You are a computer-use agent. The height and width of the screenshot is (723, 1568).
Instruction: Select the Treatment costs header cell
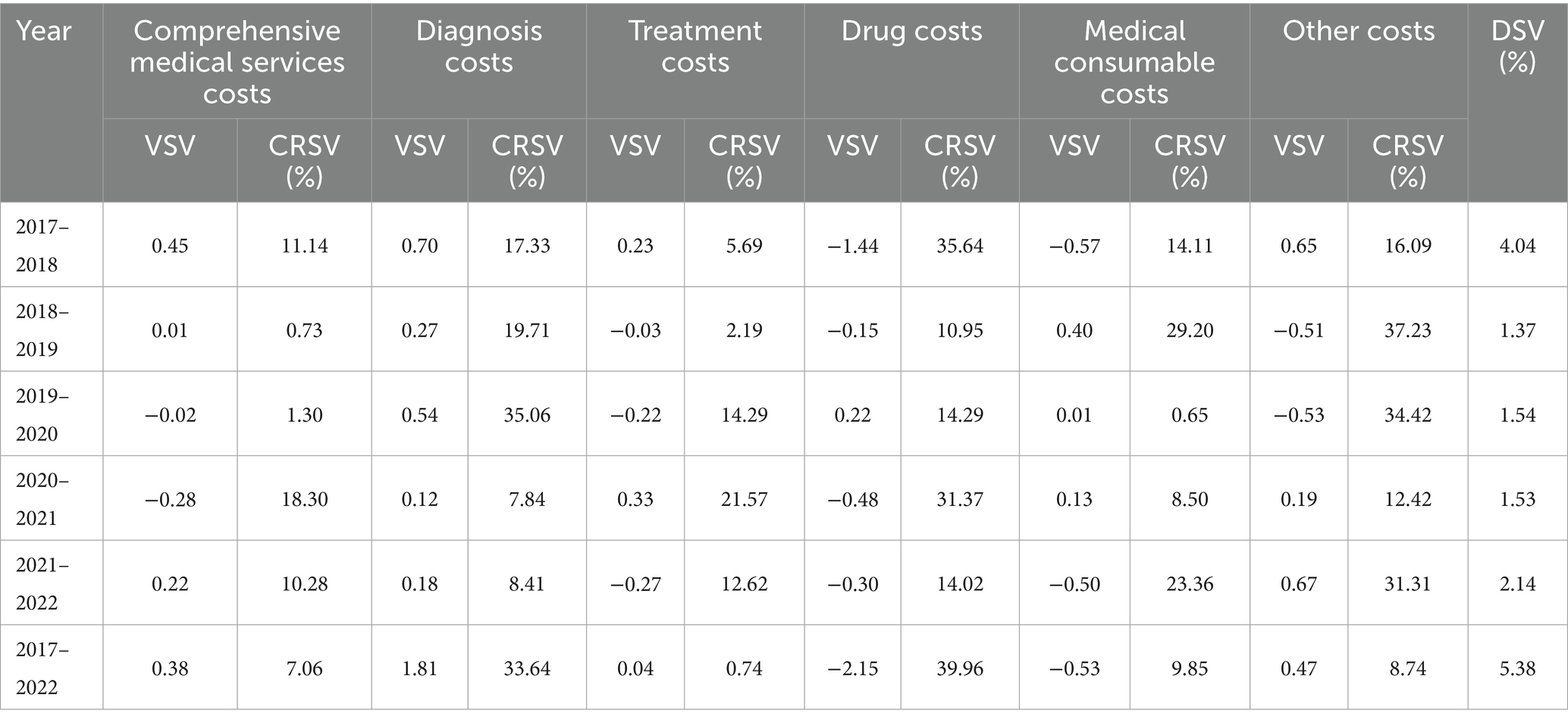click(x=695, y=46)
